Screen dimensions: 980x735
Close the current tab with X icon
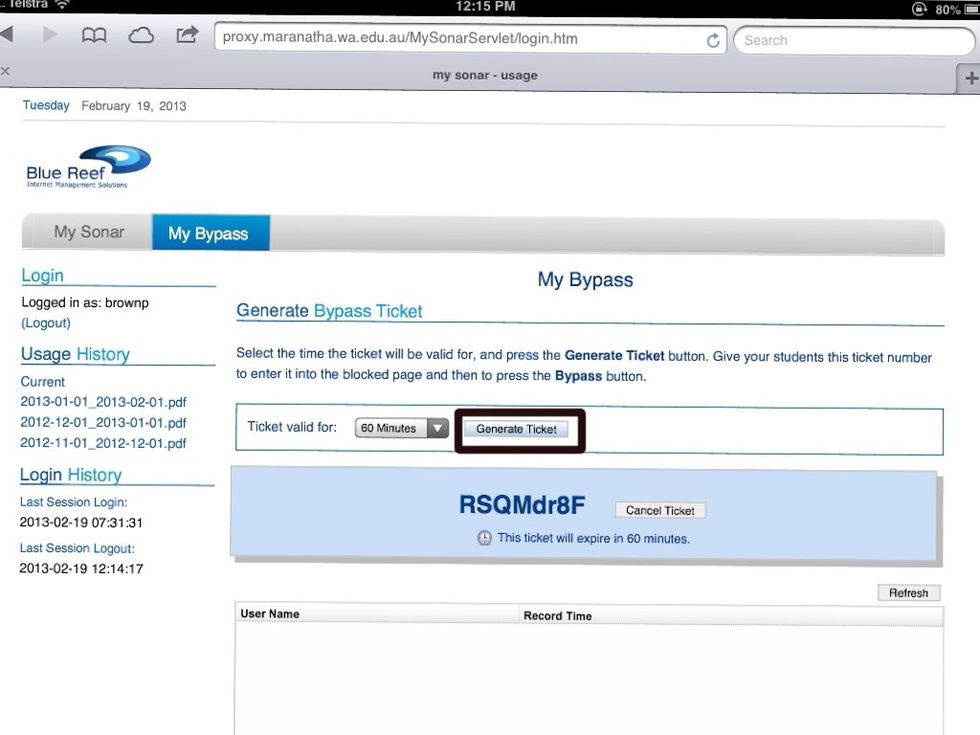[x=5, y=71]
